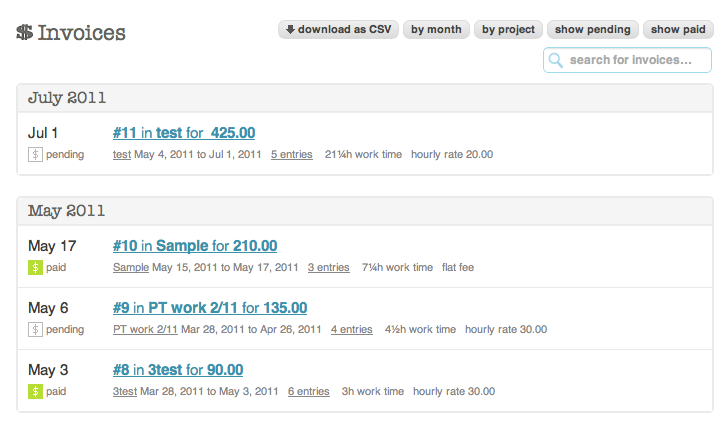
Task: Click pending status icon for invoice #11
Action: coord(35,155)
